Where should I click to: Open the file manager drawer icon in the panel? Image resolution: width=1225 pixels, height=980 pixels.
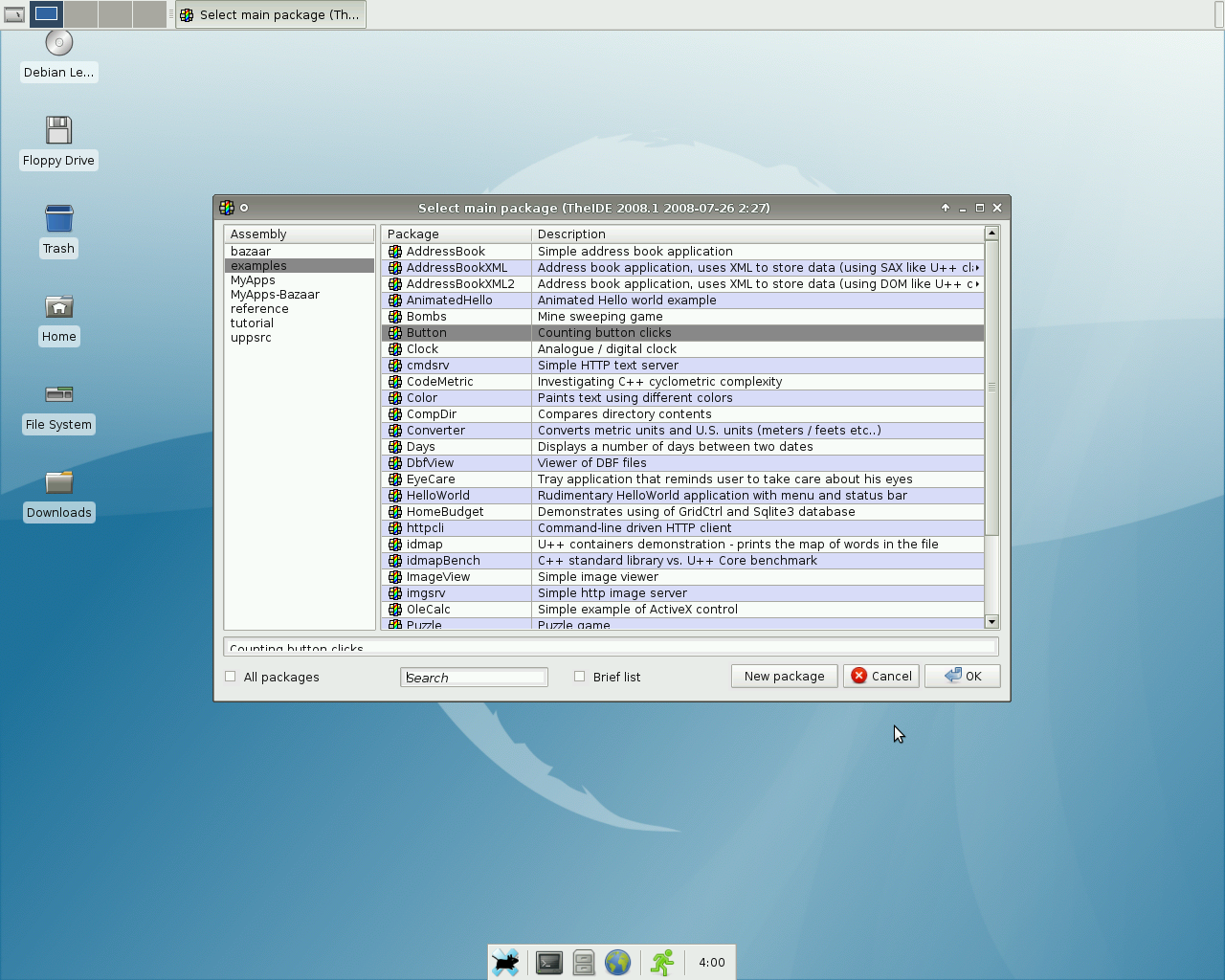[x=583, y=963]
